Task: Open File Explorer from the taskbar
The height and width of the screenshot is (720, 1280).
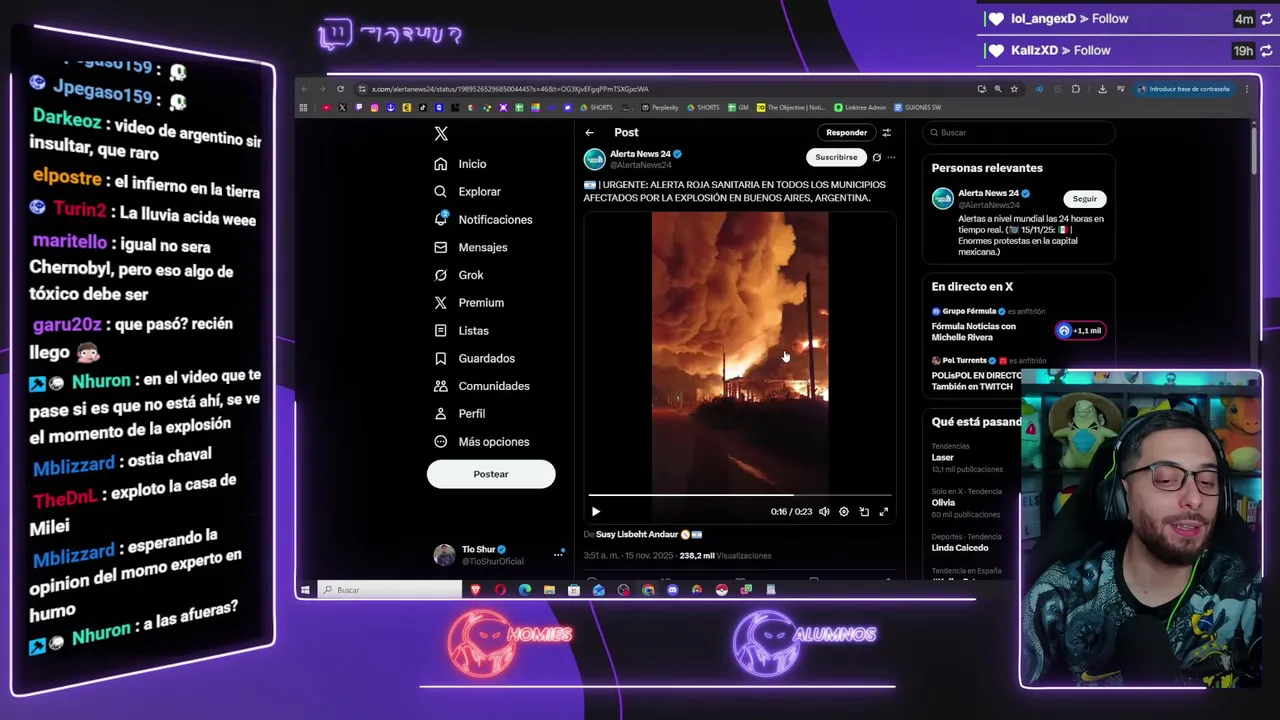Action: [549, 590]
